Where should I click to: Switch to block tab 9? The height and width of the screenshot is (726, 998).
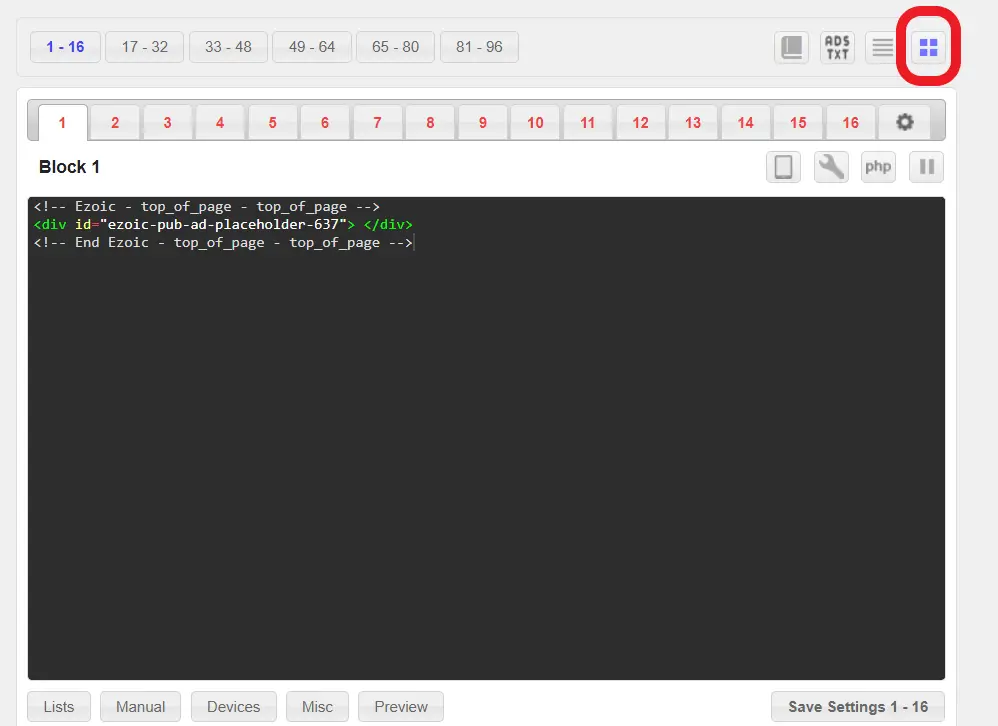click(482, 123)
